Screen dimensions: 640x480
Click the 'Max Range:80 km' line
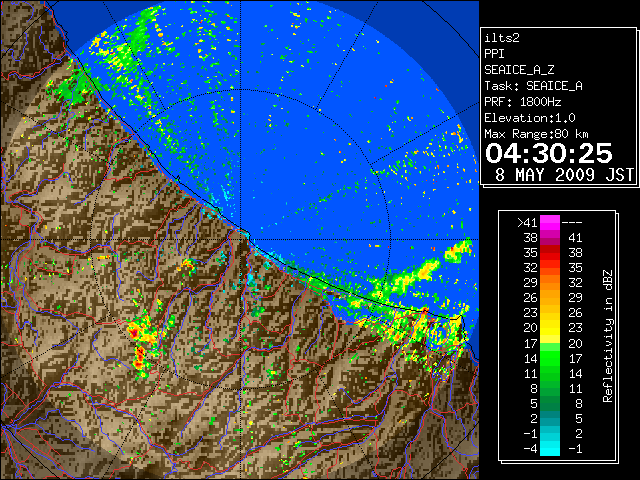click(536, 134)
